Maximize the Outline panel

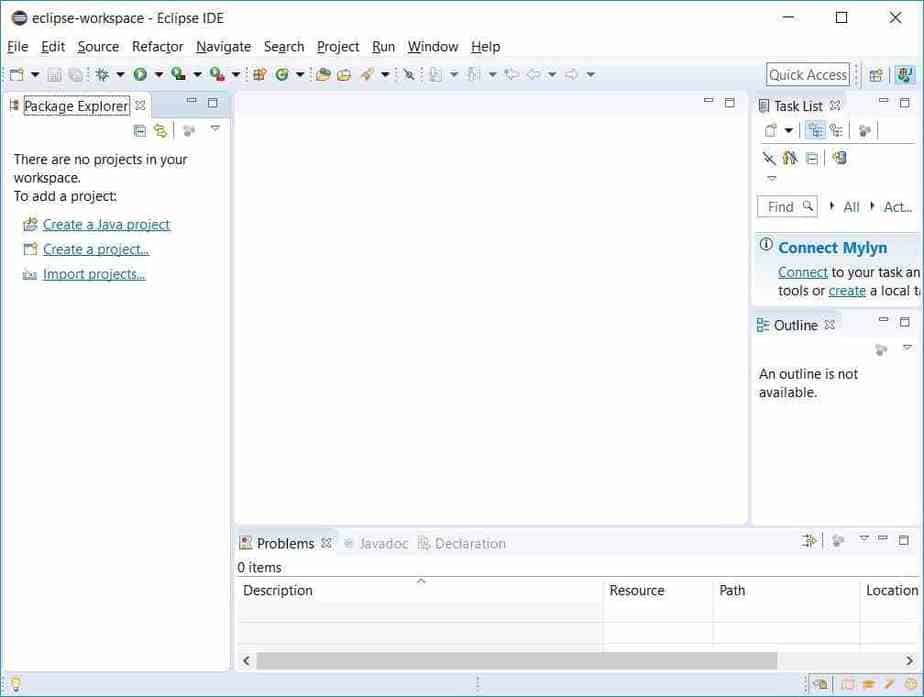905,321
